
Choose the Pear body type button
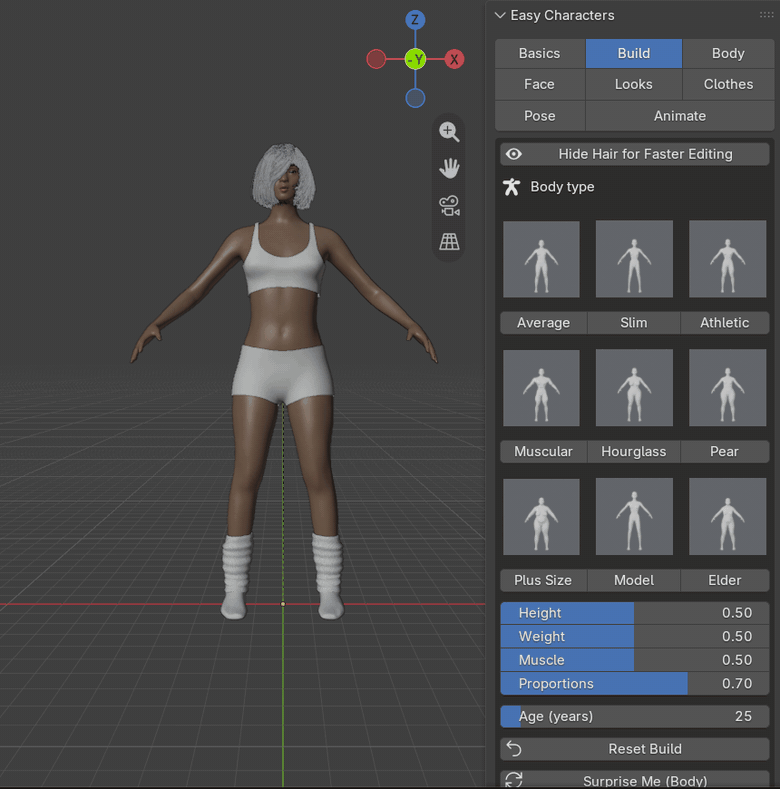click(725, 451)
